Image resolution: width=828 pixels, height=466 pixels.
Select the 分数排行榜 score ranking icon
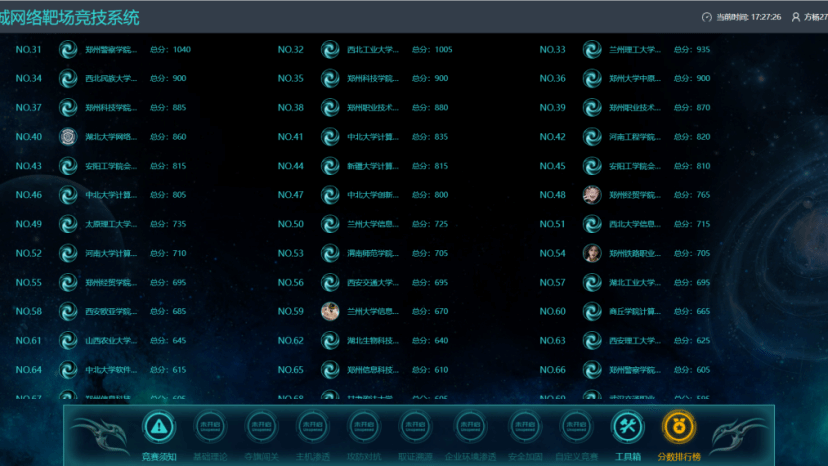point(679,427)
